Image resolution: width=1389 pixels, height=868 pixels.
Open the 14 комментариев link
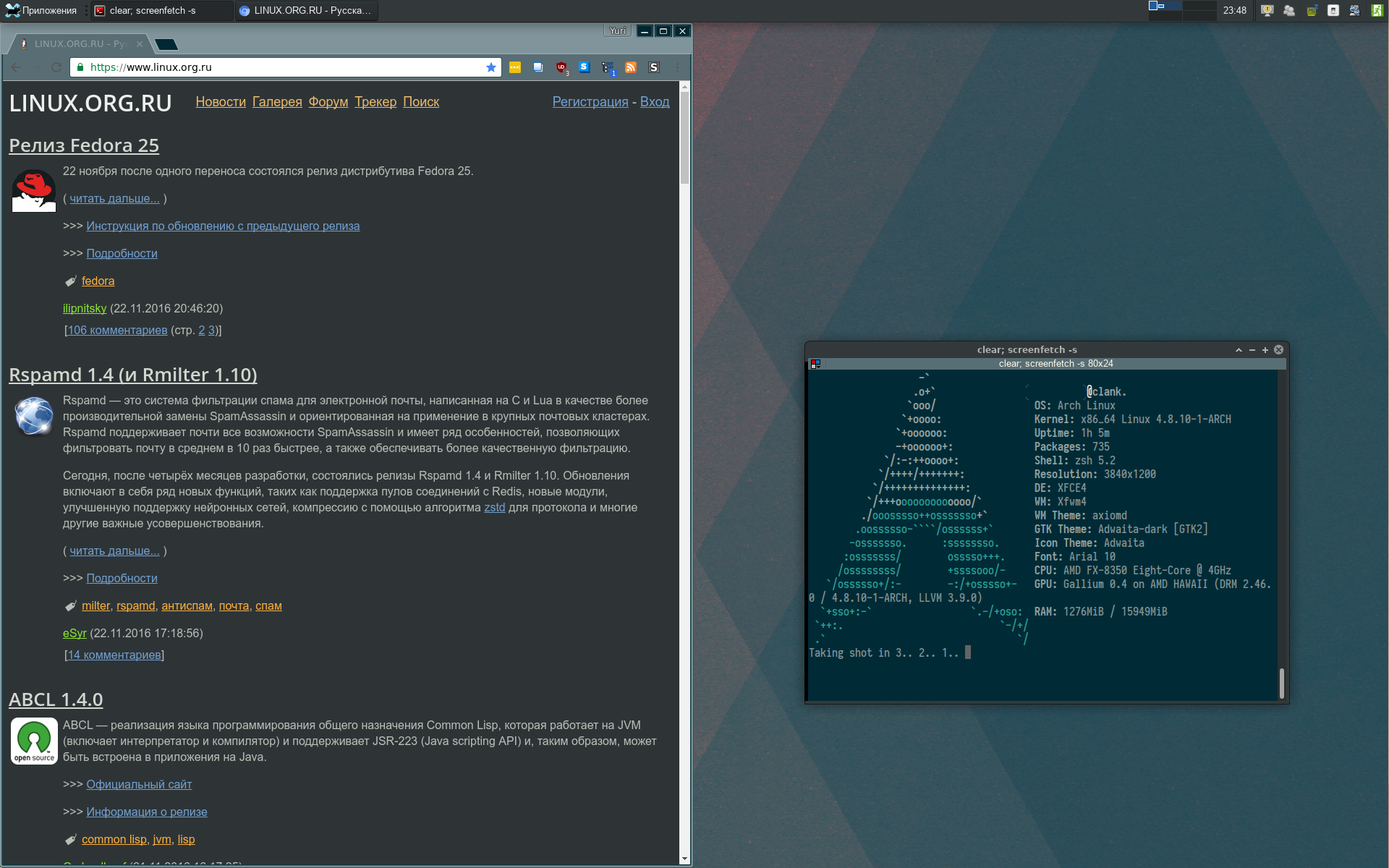114,655
